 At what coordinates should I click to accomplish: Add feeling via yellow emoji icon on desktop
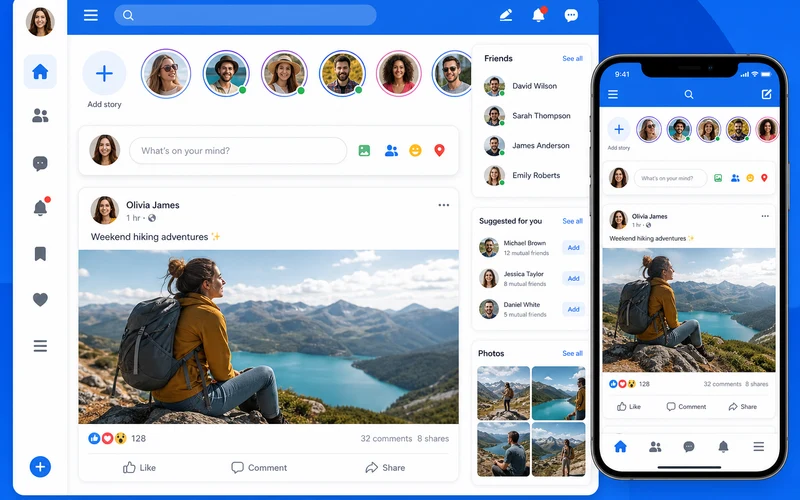pyautogui.click(x=415, y=151)
